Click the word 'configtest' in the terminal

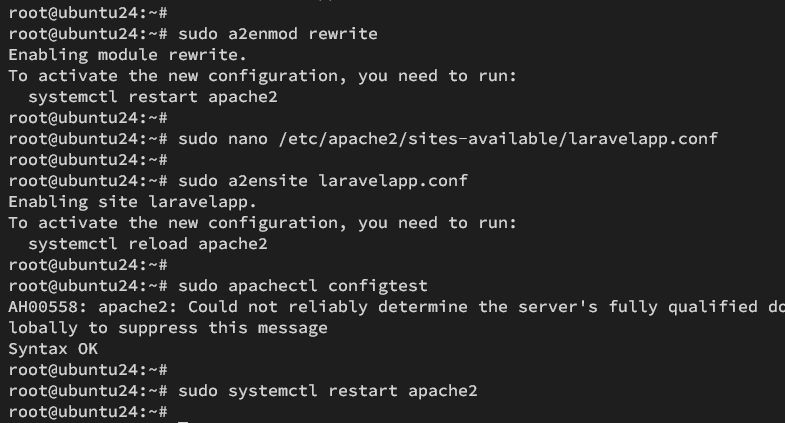point(378,286)
